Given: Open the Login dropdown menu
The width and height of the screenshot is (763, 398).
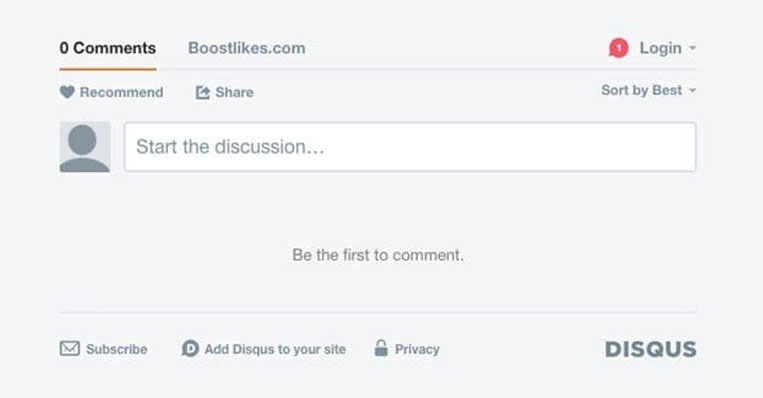Looking at the screenshot, I should [x=668, y=48].
